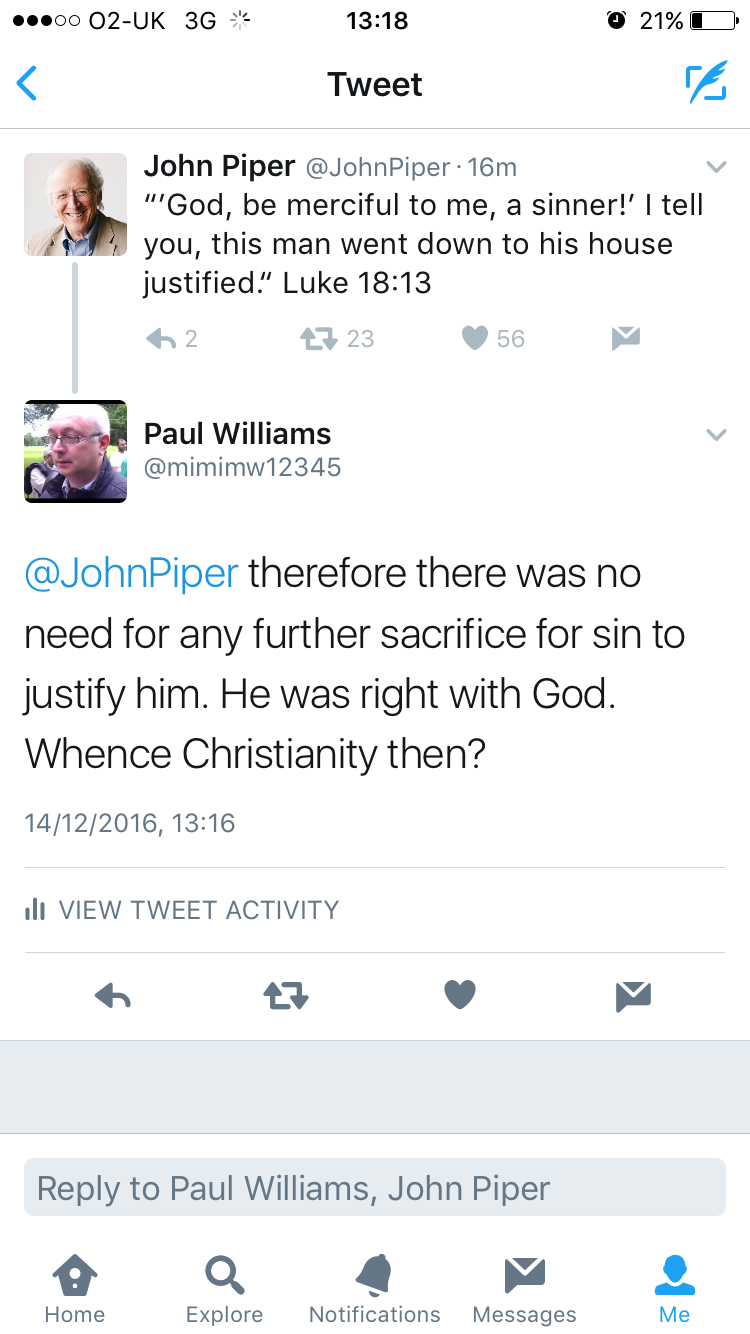The height and width of the screenshot is (1334, 750).
Task: Tap the @JohnPiper mention link
Action: pyautogui.click(x=131, y=574)
